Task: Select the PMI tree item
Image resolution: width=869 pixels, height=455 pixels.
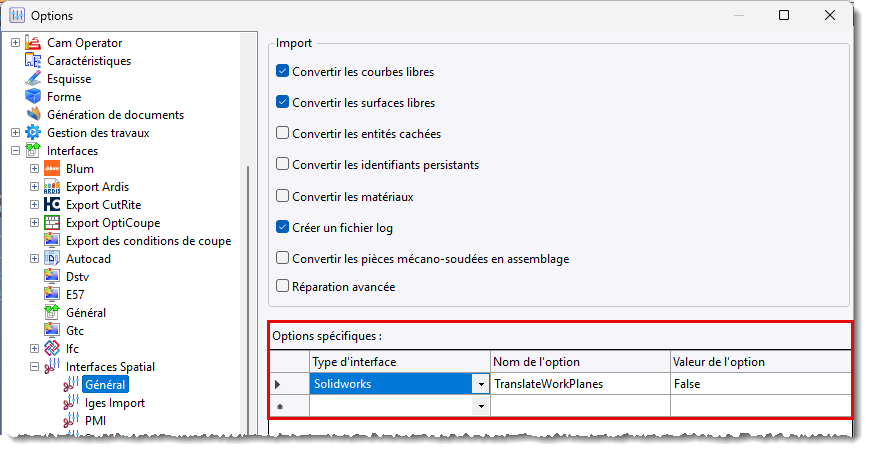Action: pyautogui.click(x=95, y=421)
